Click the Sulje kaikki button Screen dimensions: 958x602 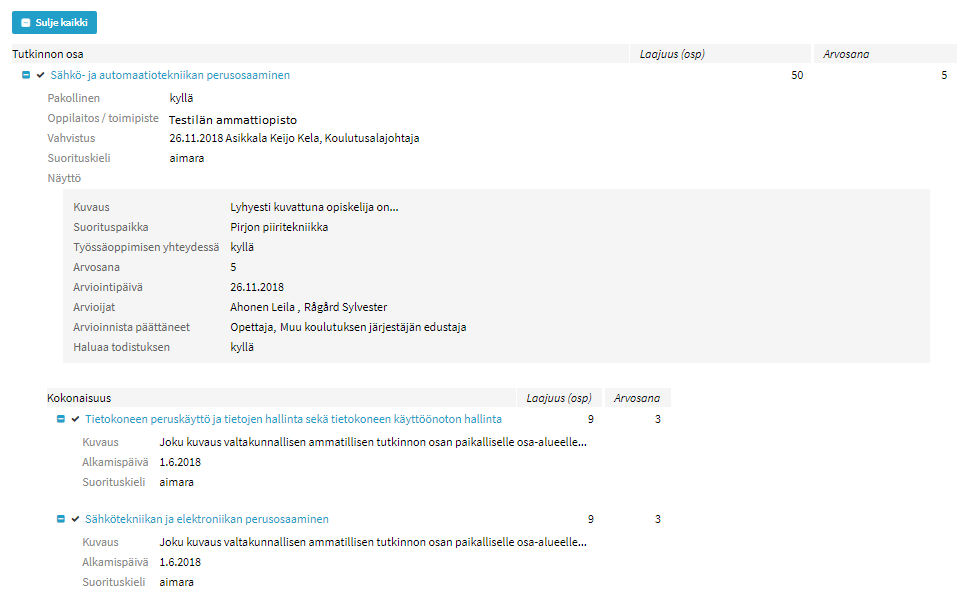click(x=54, y=22)
